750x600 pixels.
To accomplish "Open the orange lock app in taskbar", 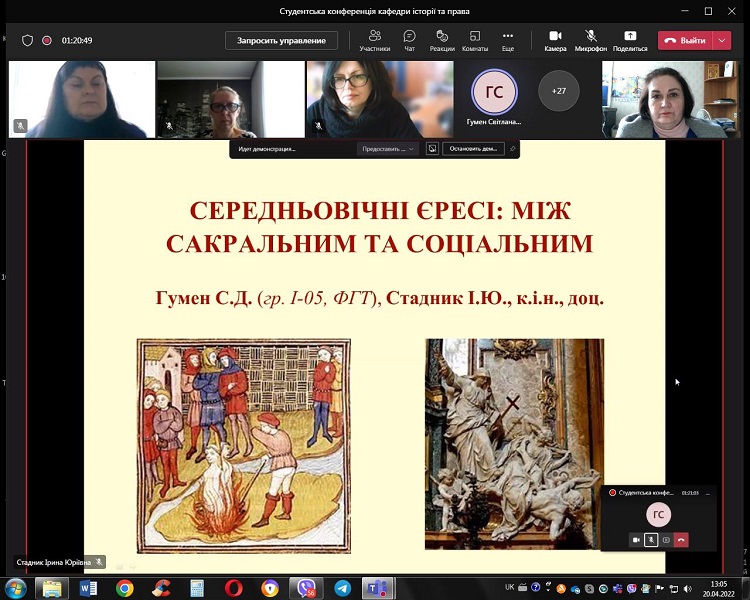I will pyautogui.click(x=270, y=588).
